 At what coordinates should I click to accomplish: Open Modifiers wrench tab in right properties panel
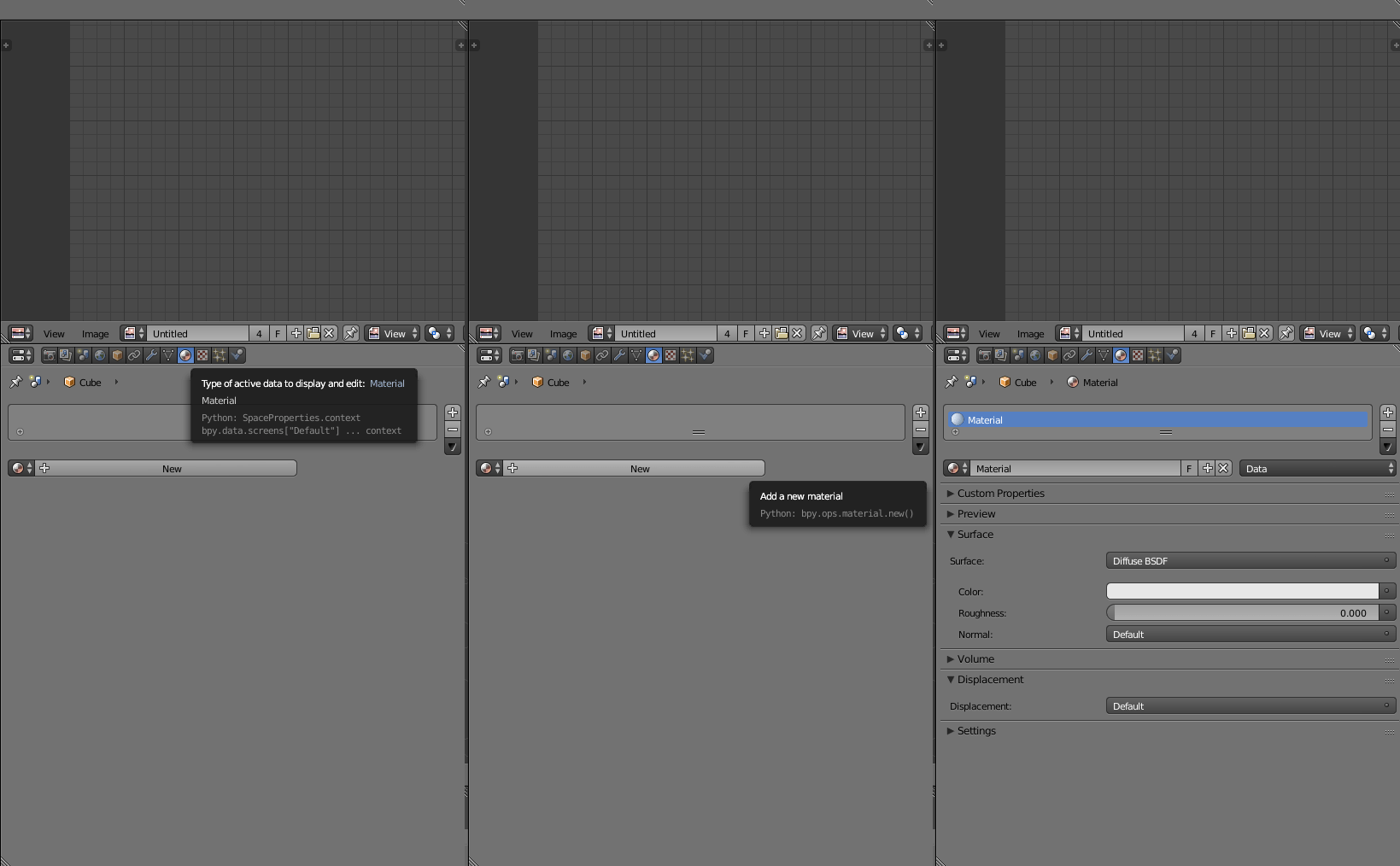click(x=1087, y=355)
